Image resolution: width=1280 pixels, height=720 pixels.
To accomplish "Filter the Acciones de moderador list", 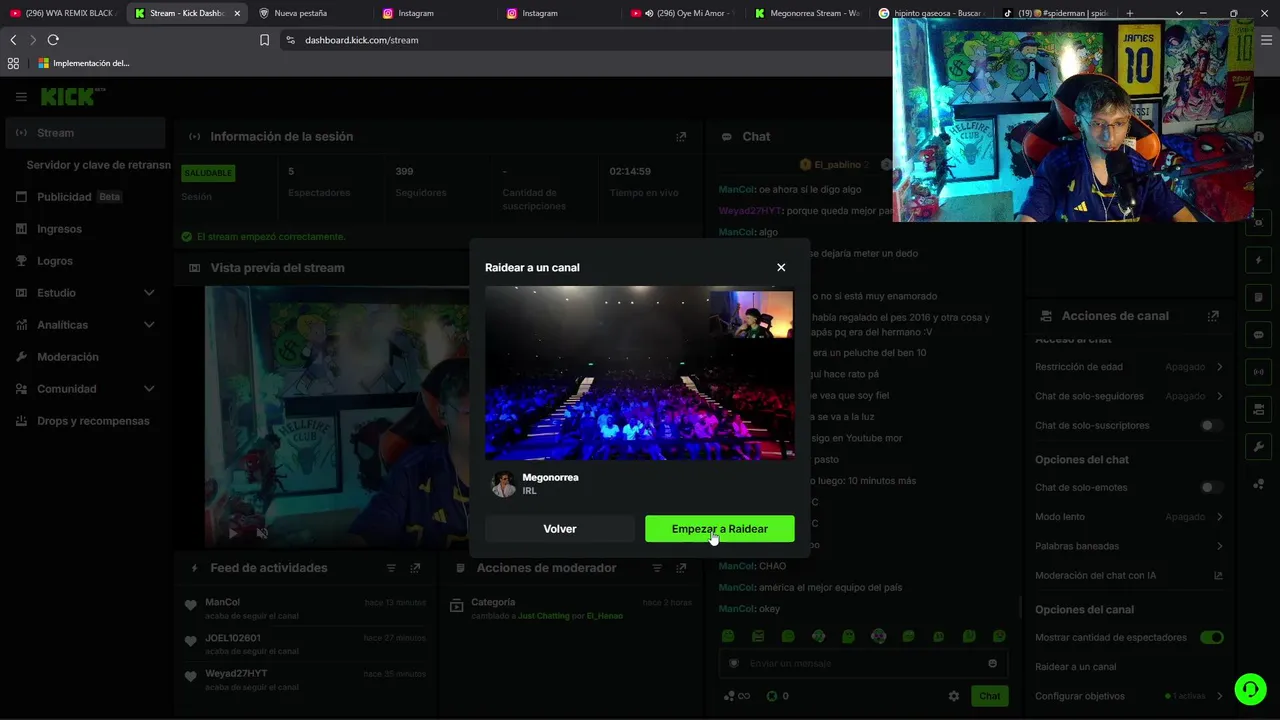I will pyautogui.click(x=657, y=568).
